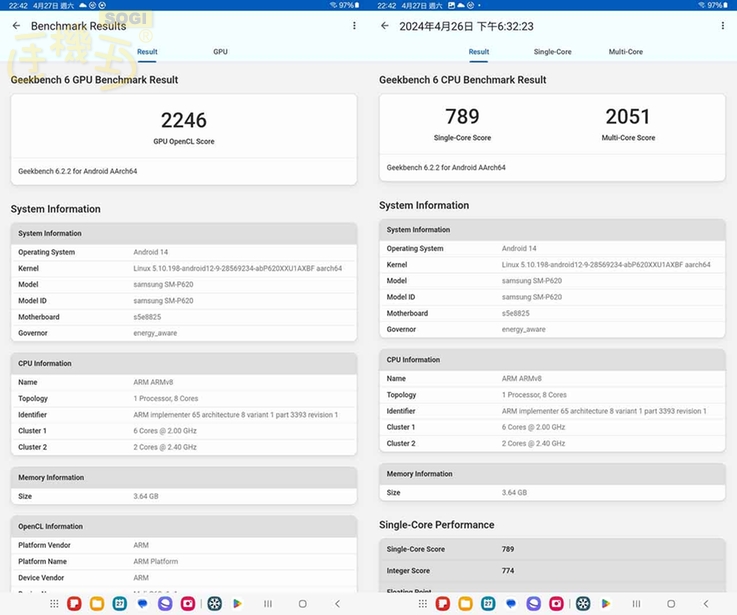This screenshot has width=737, height=615.
Task: Tap the 789 Single-Core score at top
Action: tap(463, 117)
